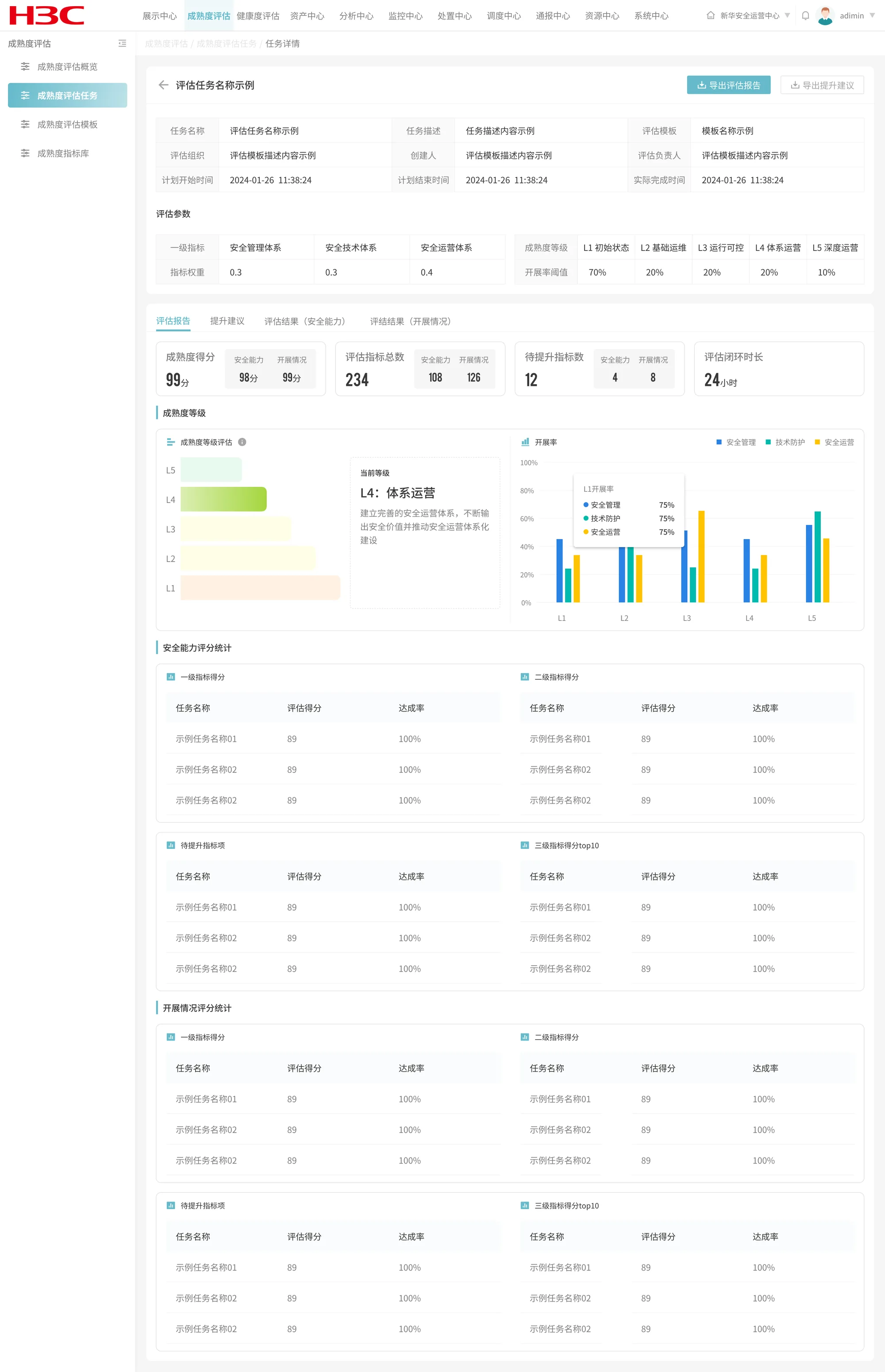
Task: Click the info icon next to 成熟度等级评估
Action: click(242, 442)
